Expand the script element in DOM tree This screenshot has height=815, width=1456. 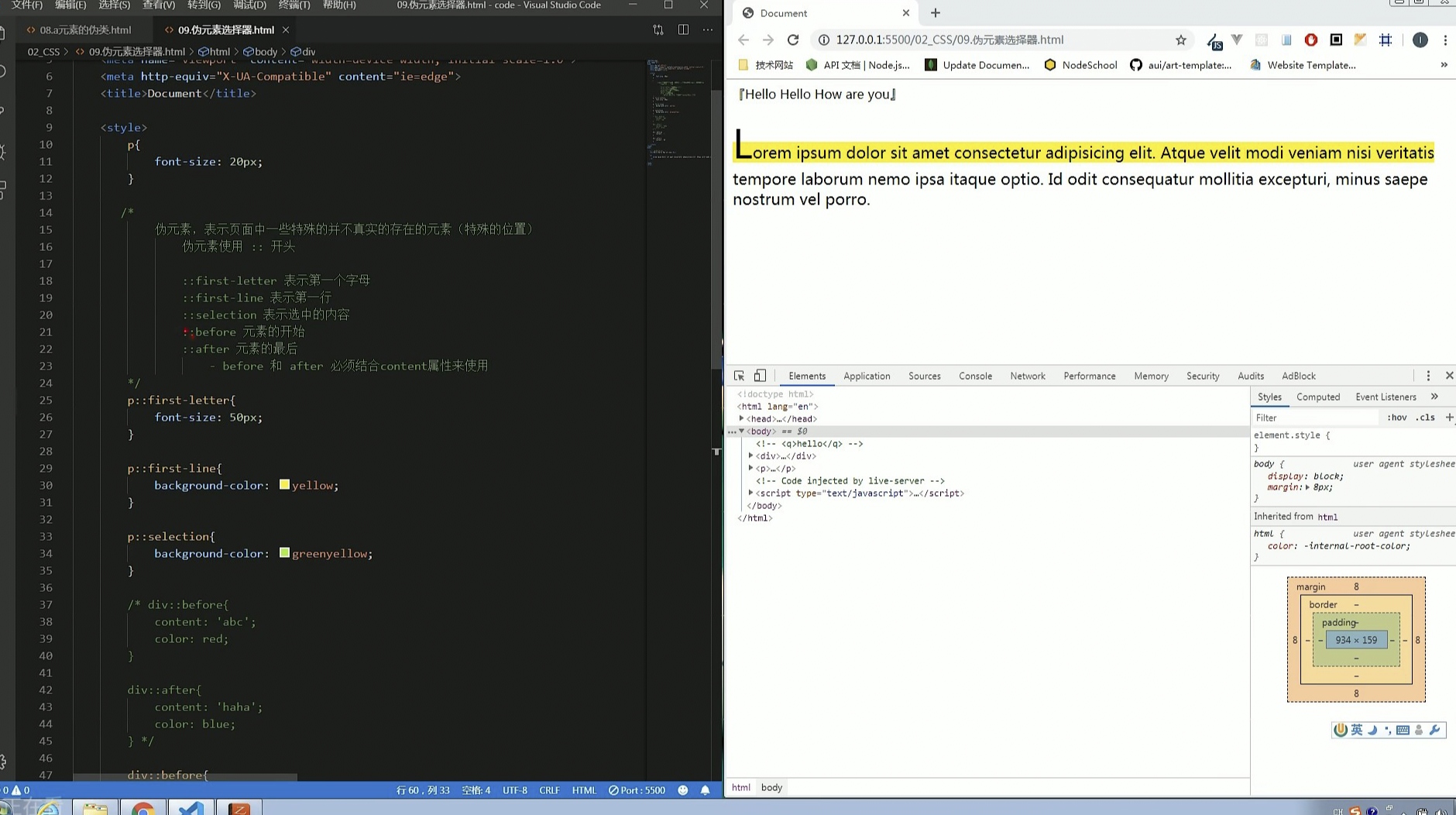point(750,493)
